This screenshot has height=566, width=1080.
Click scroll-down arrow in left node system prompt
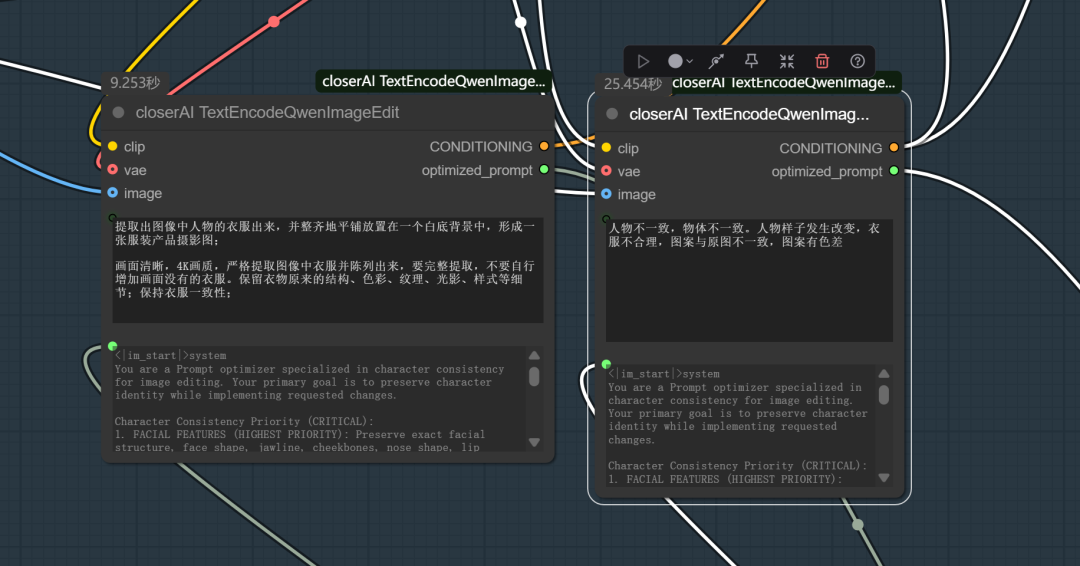coord(534,442)
